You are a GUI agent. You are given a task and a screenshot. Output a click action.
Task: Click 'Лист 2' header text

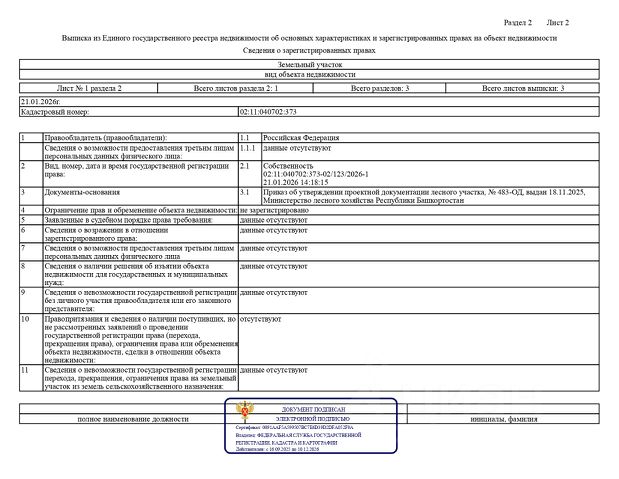point(557,23)
